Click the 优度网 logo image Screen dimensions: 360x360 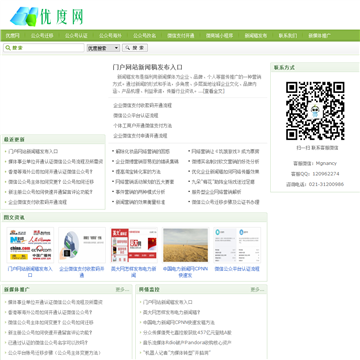pyautogui.click(x=47, y=17)
